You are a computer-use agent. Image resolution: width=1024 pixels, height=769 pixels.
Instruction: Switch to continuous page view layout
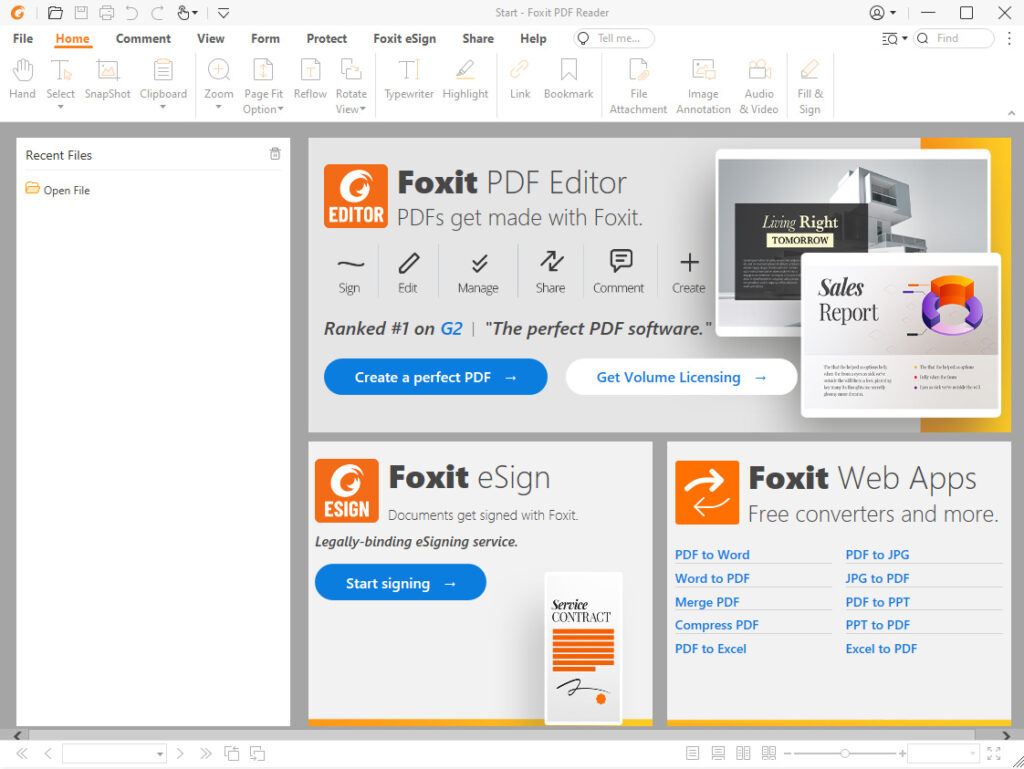point(718,753)
